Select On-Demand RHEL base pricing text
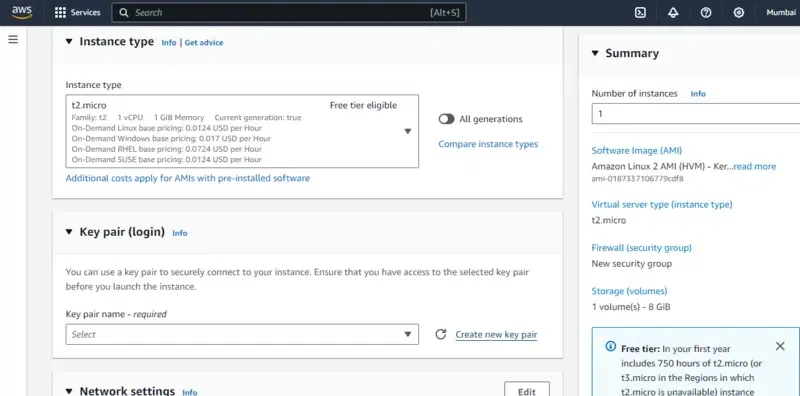800x396 pixels. (167, 149)
